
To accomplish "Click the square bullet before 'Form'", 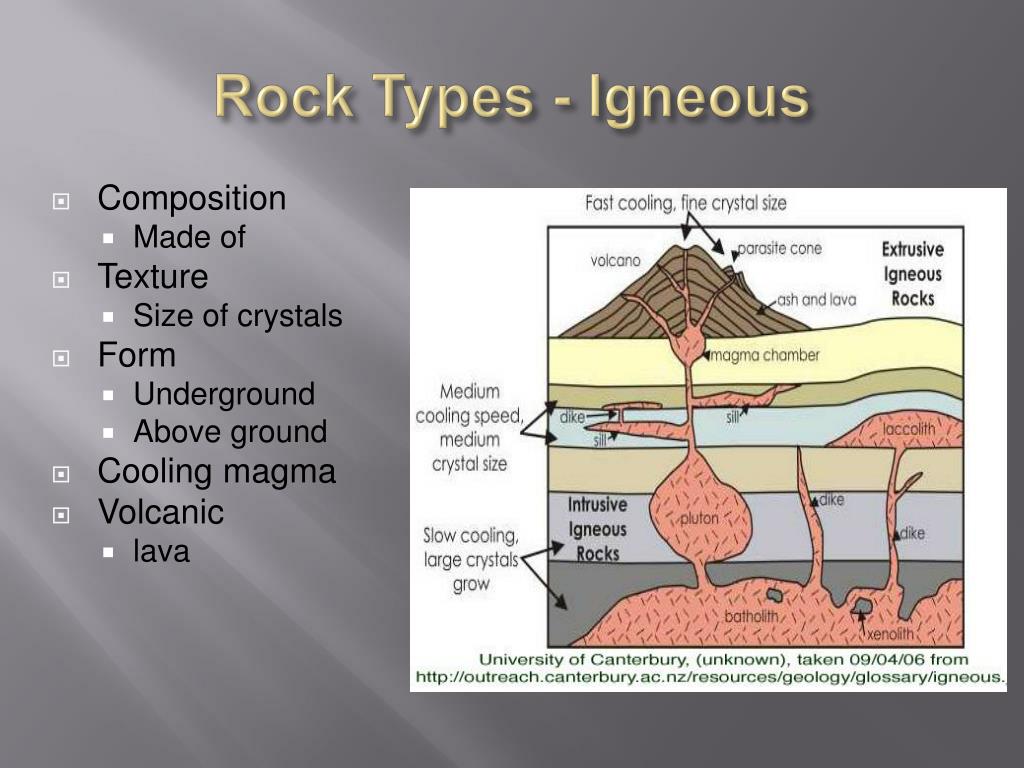I will tap(61, 358).
